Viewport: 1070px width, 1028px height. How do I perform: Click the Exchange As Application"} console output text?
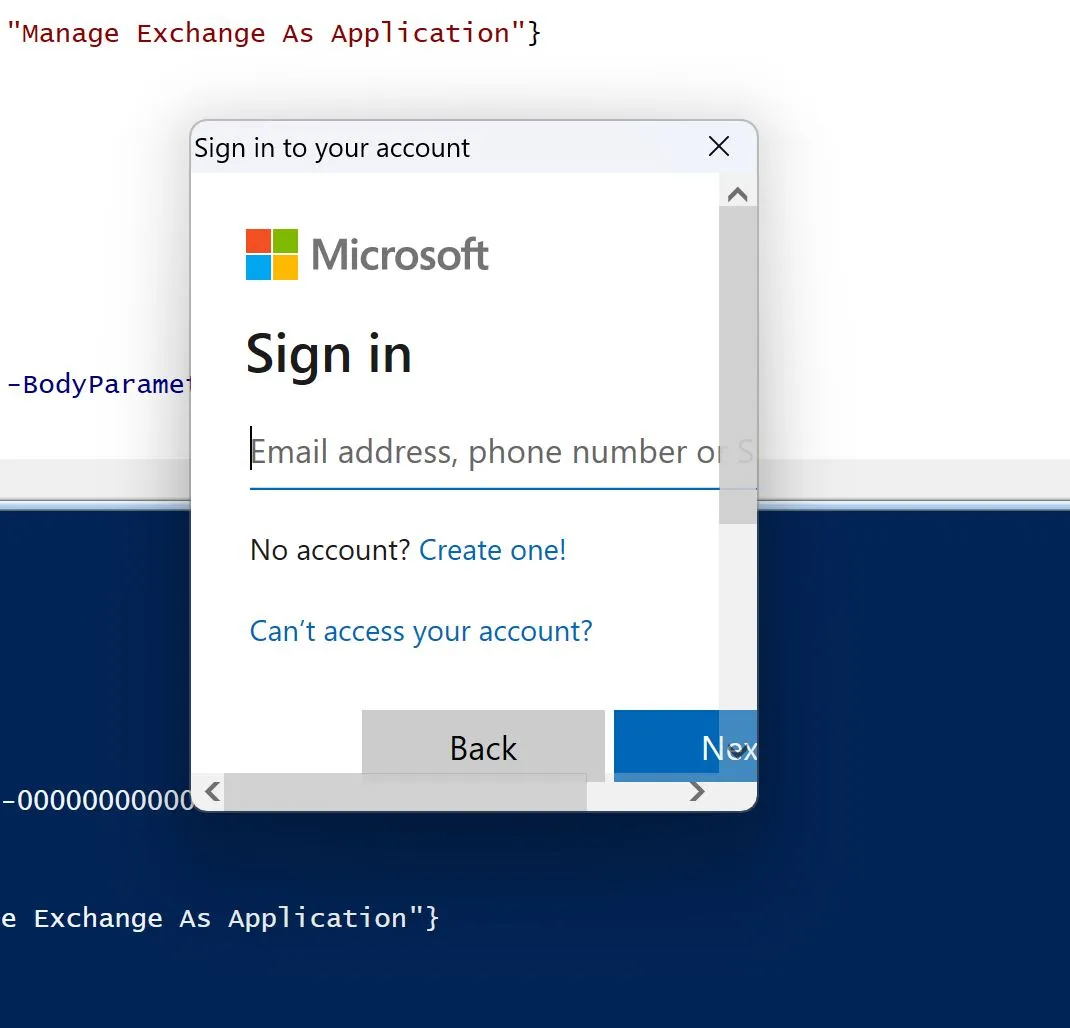point(236,918)
